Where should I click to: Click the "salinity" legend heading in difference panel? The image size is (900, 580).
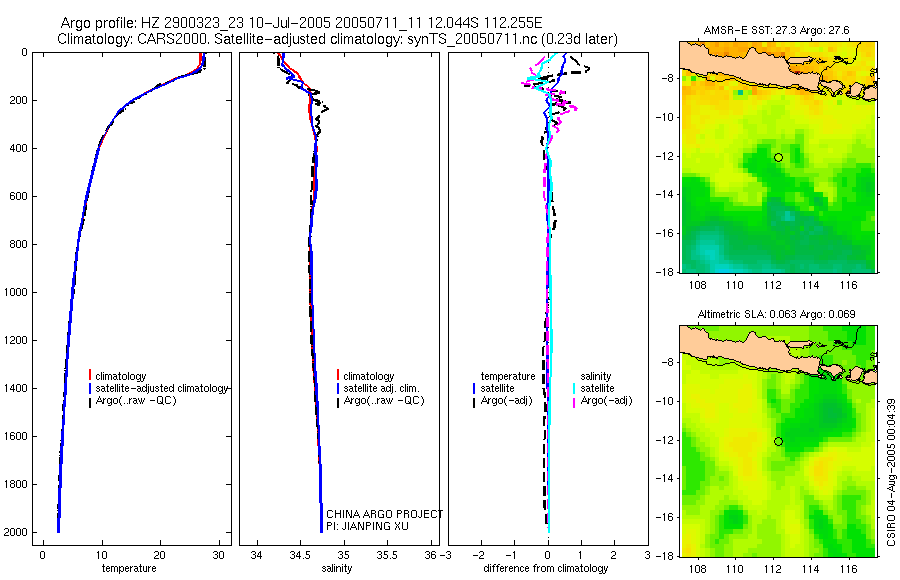596,377
